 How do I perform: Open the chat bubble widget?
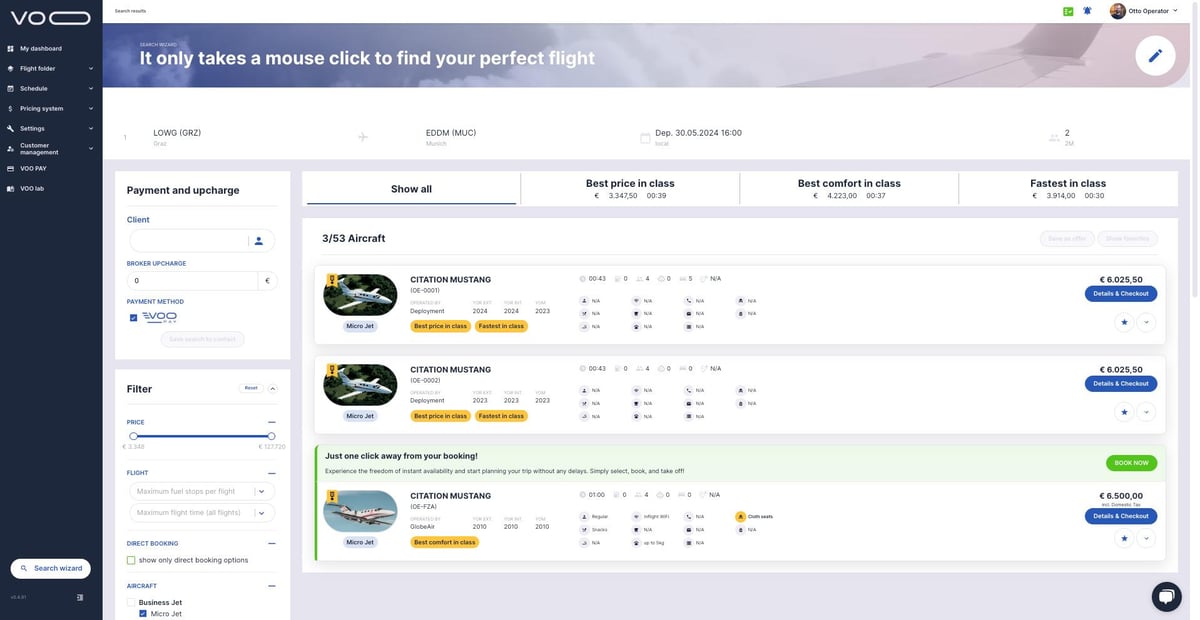pyautogui.click(x=1165, y=596)
